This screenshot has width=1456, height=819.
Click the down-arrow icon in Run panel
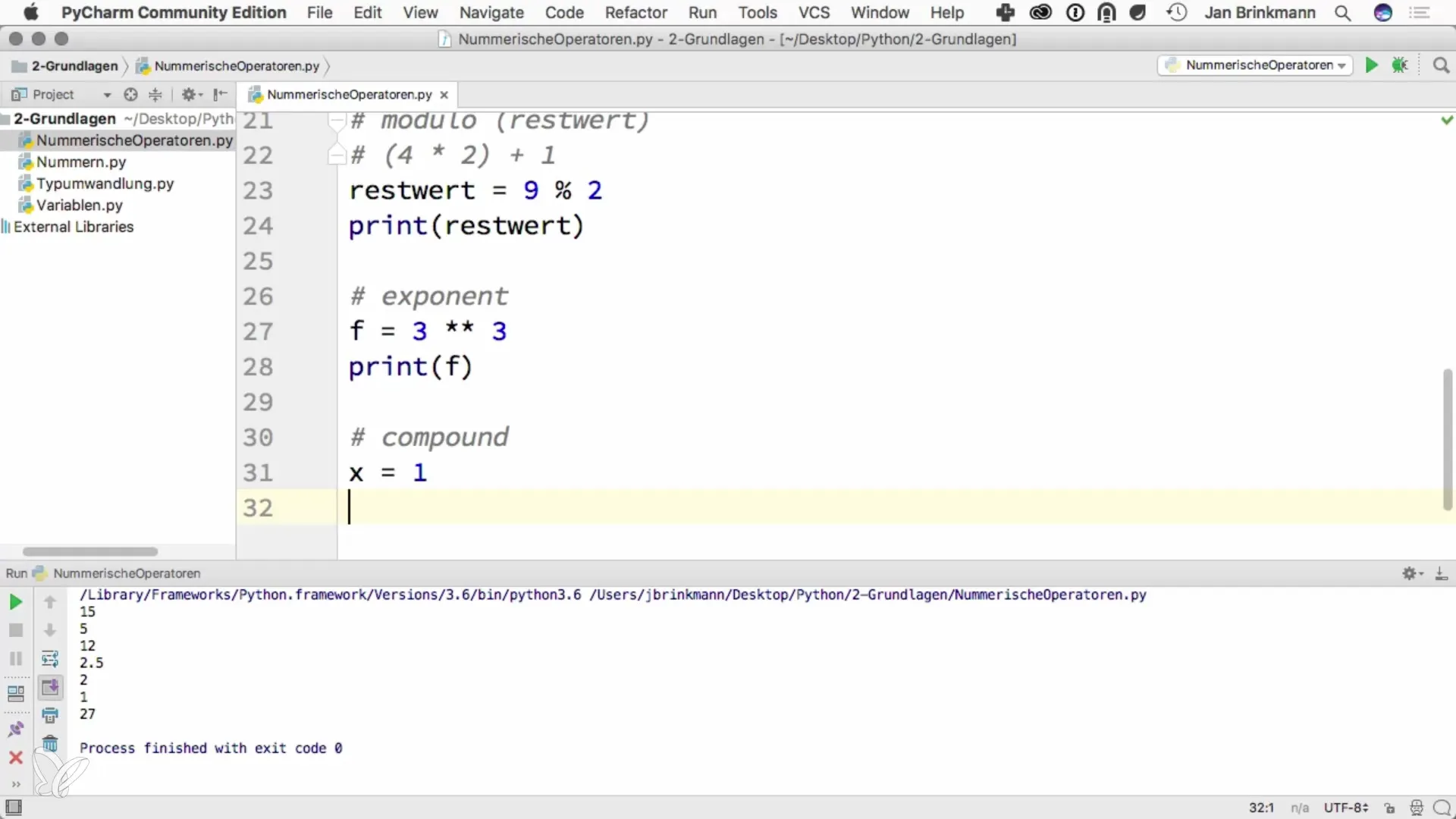(50, 630)
